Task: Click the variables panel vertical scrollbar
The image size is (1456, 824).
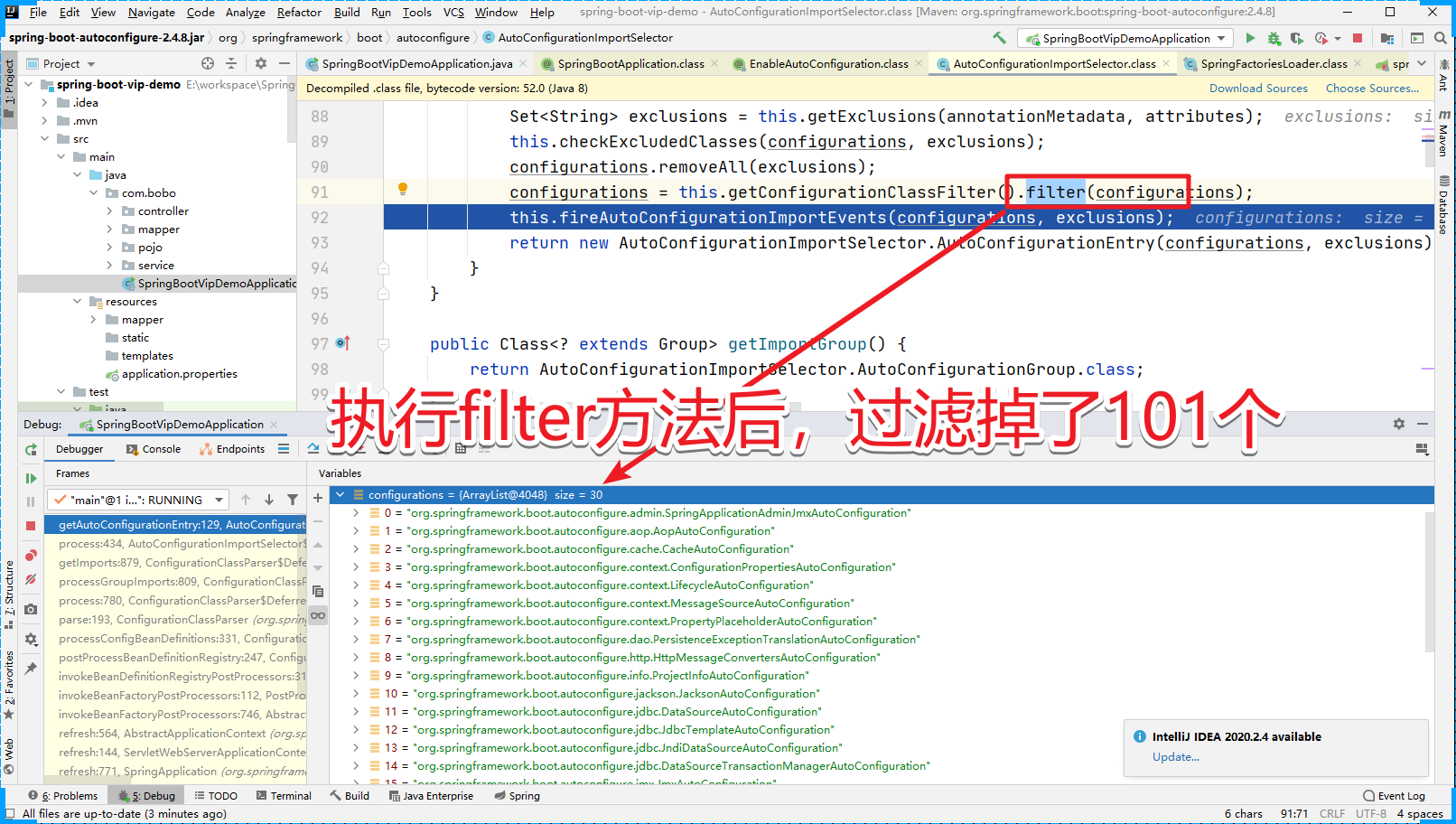Action: click(1429, 581)
